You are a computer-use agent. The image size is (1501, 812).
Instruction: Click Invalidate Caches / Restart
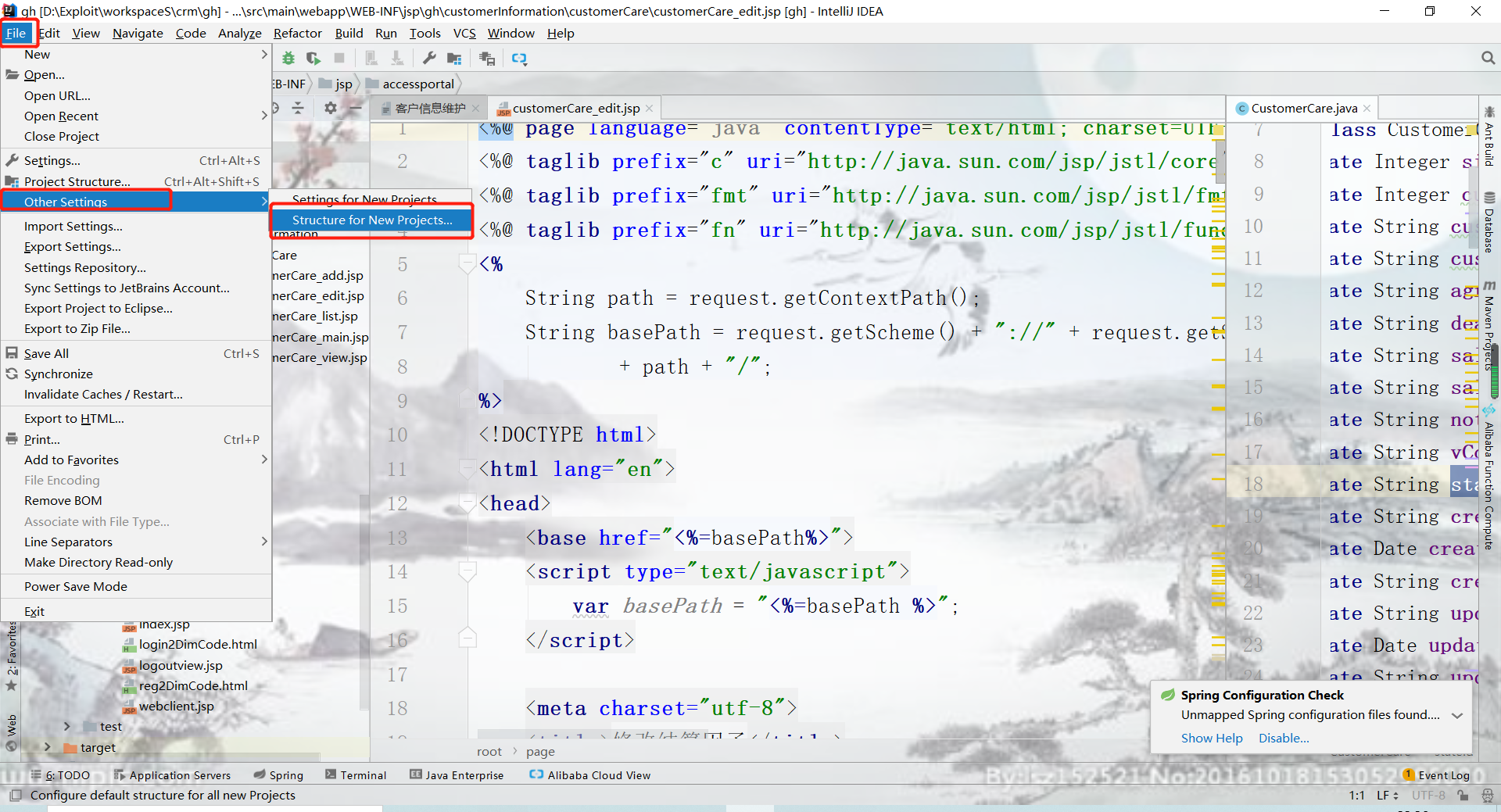pos(103,395)
